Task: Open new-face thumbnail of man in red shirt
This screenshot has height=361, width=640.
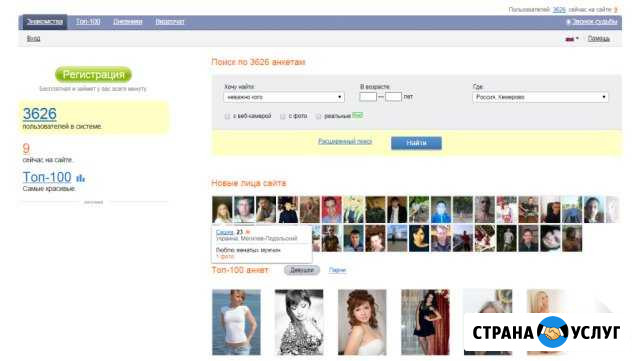Action: tap(331, 209)
